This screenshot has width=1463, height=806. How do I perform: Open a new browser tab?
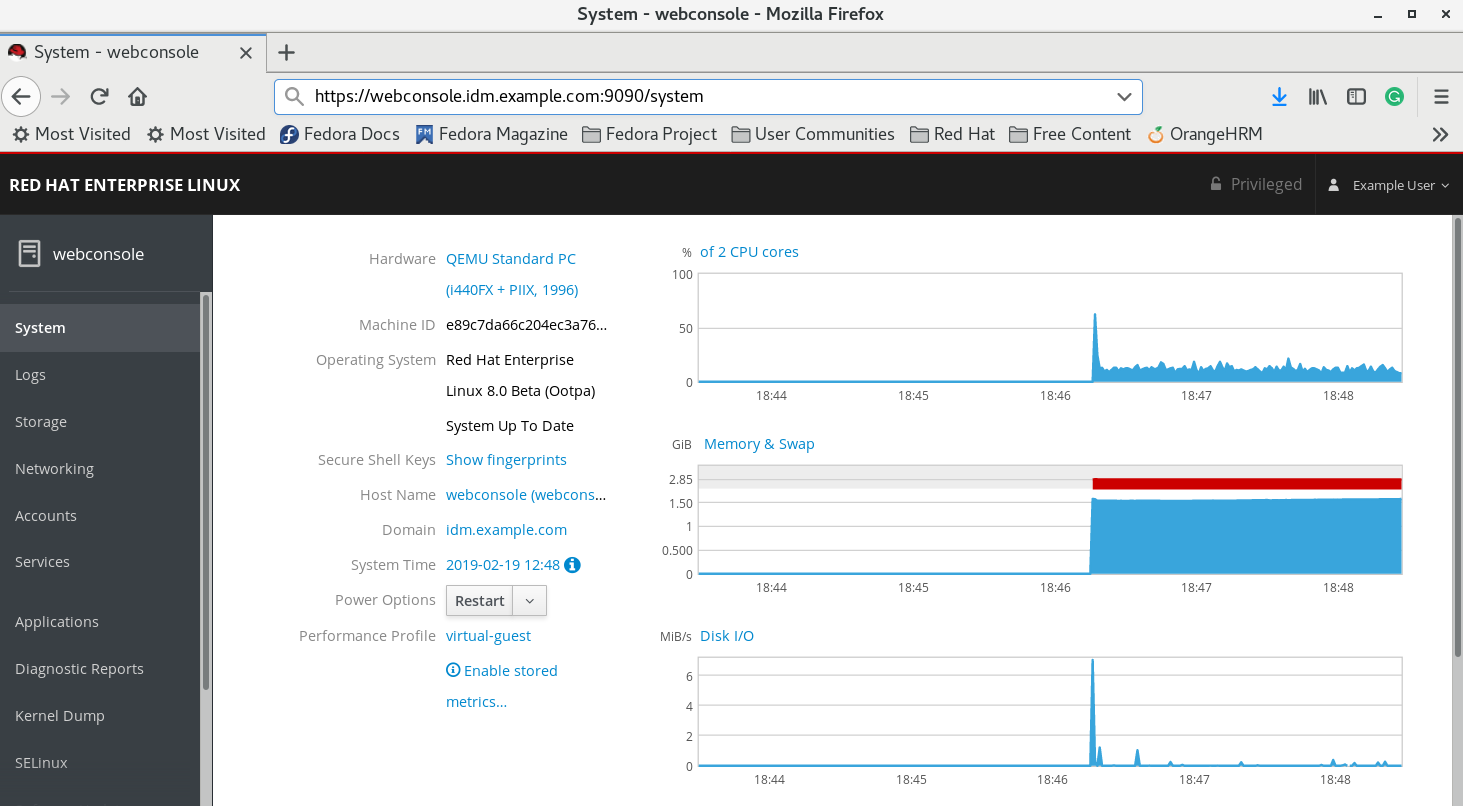286,52
